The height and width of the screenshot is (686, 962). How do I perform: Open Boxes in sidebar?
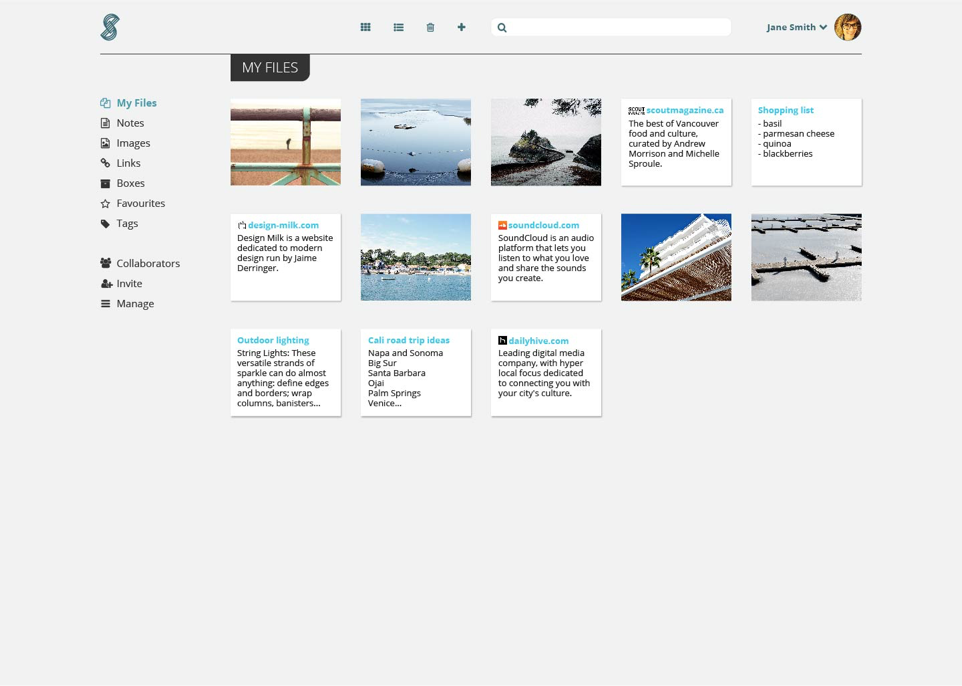(x=123, y=183)
